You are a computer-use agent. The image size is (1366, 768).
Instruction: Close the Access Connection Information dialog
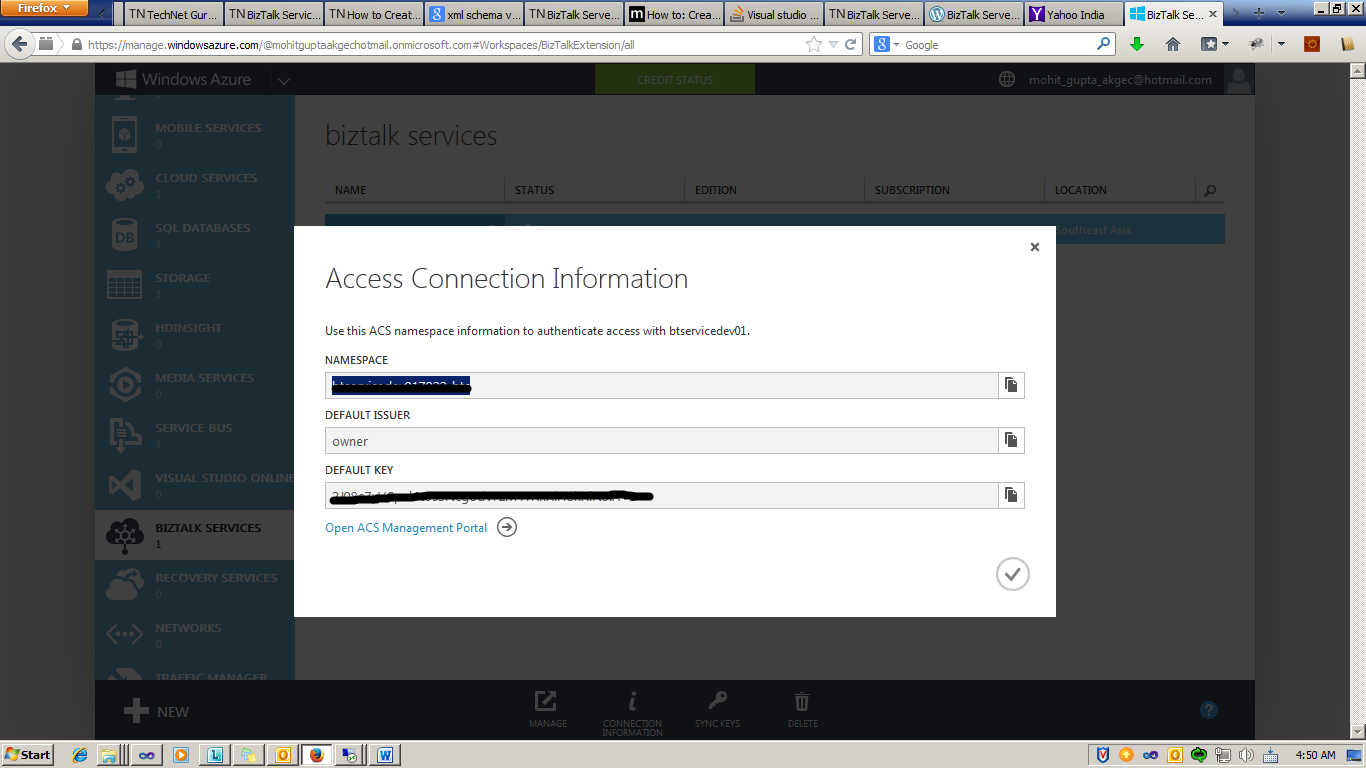[x=1035, y=247]
